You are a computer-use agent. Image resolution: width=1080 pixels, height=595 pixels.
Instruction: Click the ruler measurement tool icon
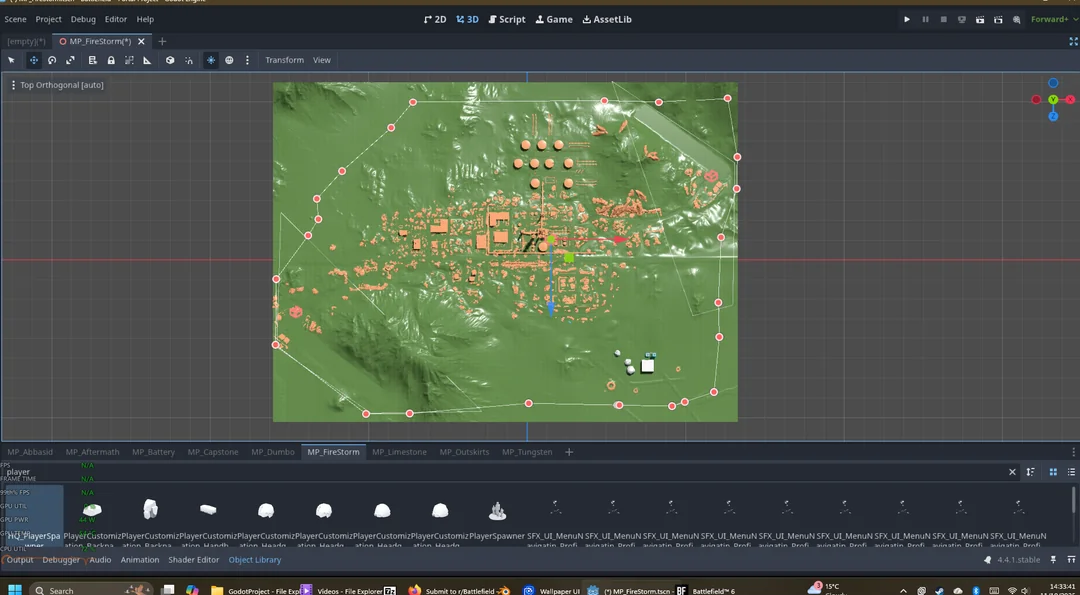pos(147,60)
